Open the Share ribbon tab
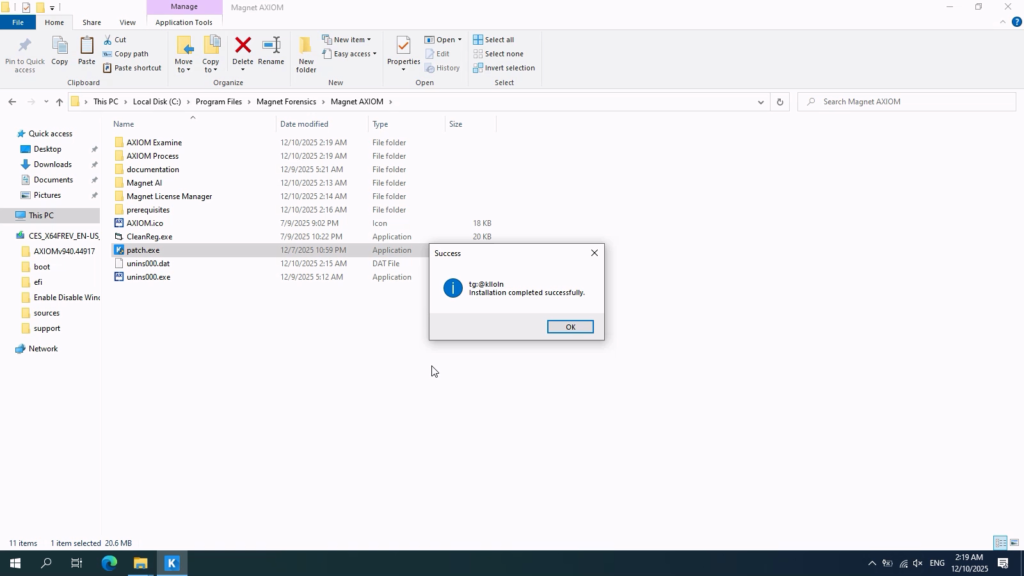Viewport: 1024px width, 576px height. coord(91,22)
